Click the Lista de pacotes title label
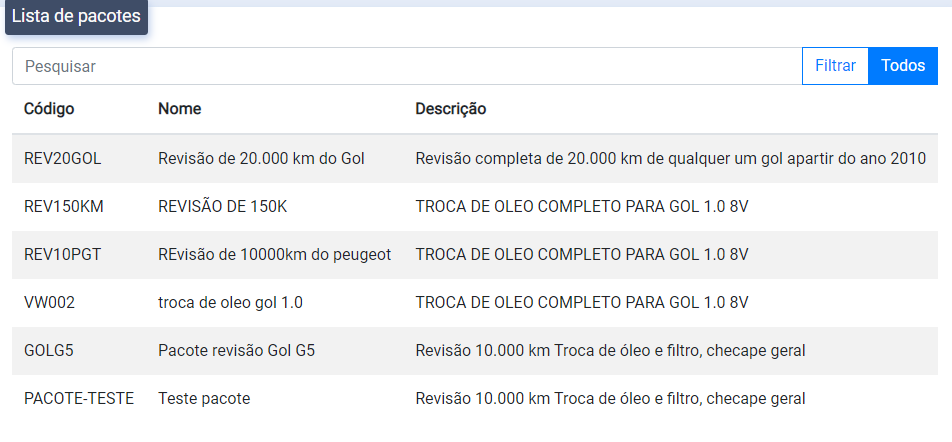952x442 pixels. coord(76,17)
